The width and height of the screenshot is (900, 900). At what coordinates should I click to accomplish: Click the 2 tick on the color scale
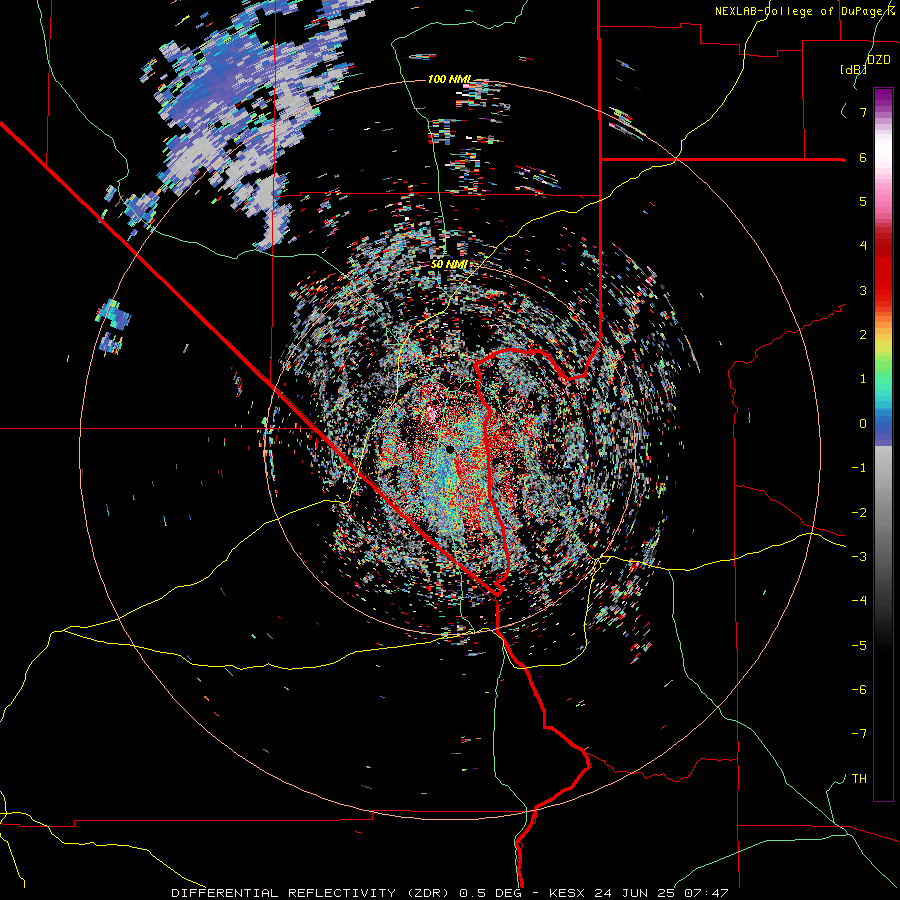coord(863,335)
